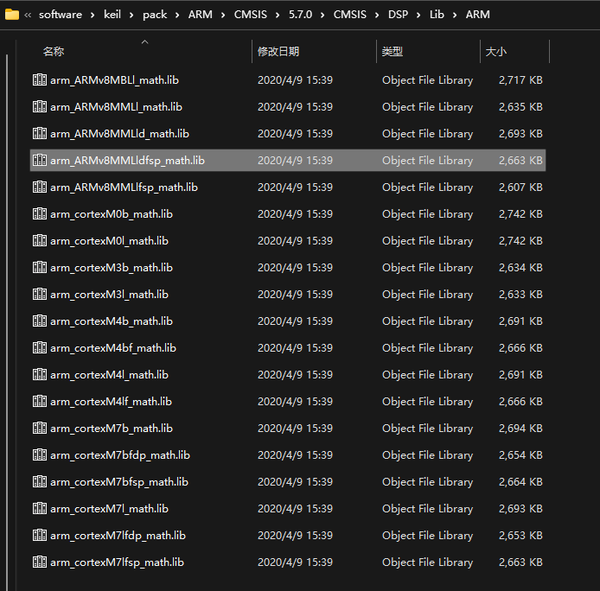
Task: Go to 'keil' breadcrumb folder
Action: (x=112, y=15)
